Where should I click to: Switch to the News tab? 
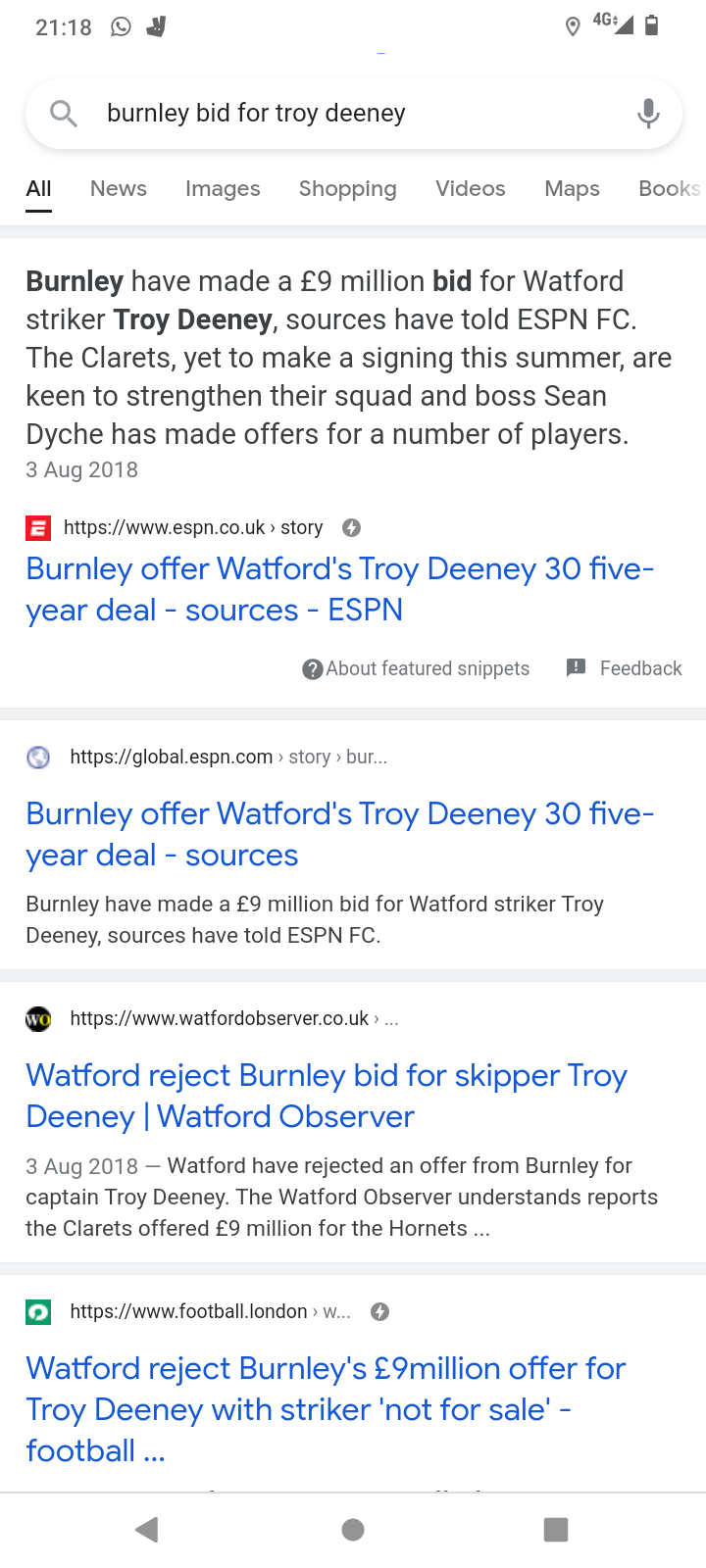pyautogui.click(x=119, y=188)
